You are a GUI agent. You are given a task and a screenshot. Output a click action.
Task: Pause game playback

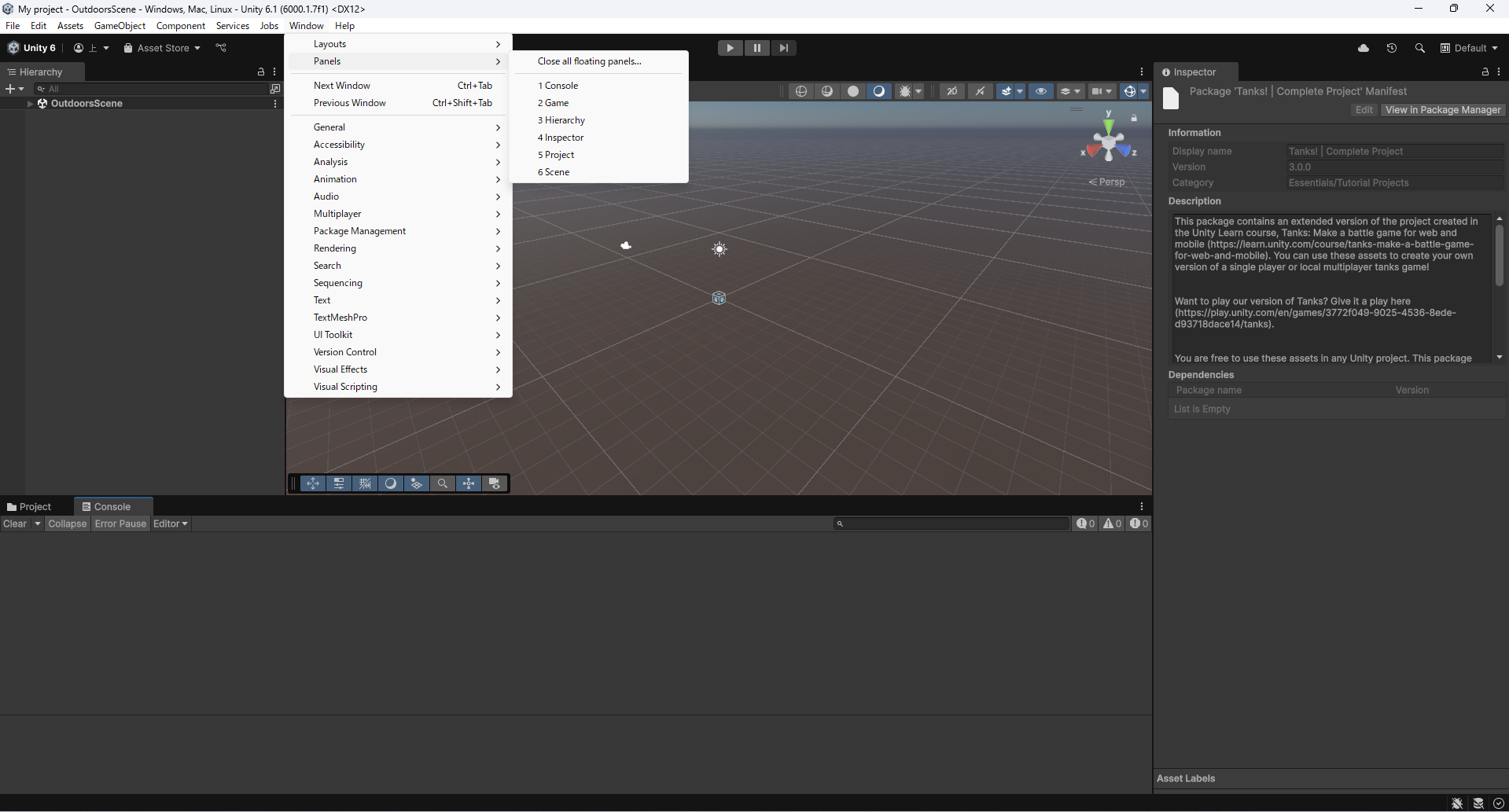tap(756, 47)
